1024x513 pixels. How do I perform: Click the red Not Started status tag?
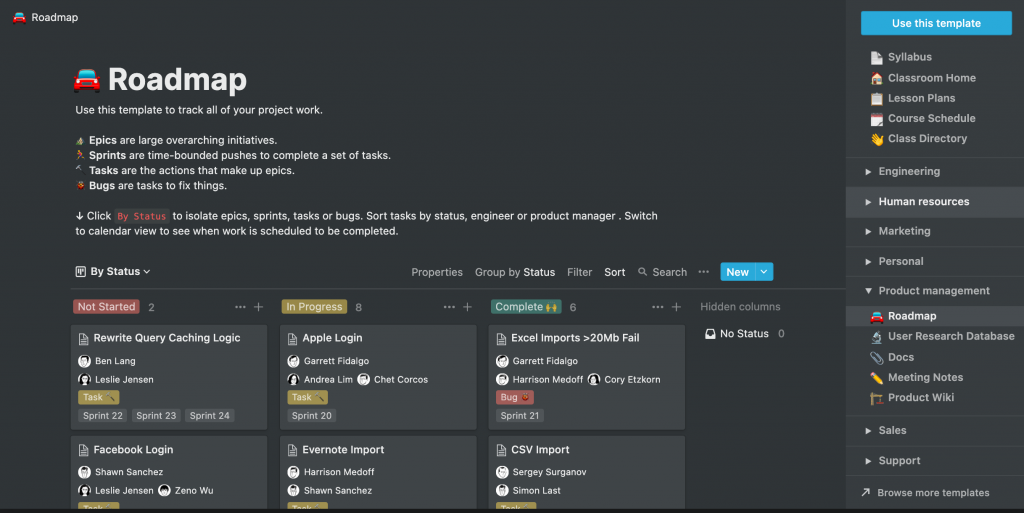[106, 307]
